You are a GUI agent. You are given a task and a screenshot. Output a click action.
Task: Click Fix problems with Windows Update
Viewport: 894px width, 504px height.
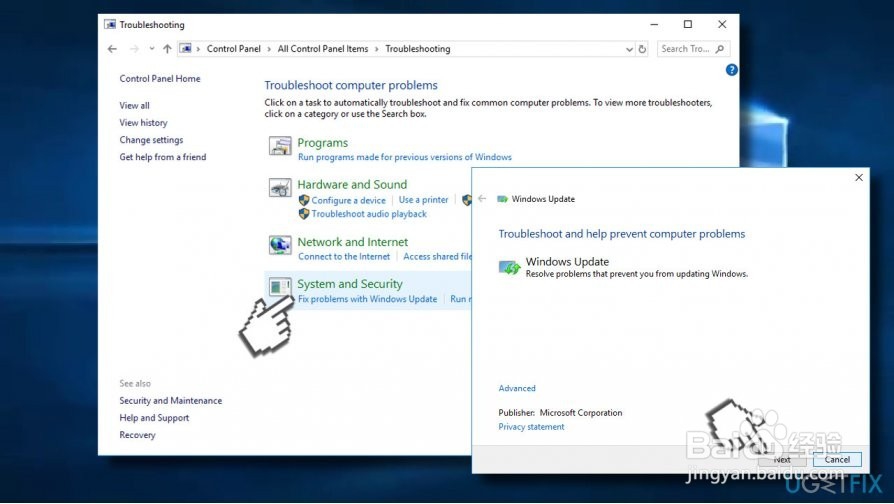pos(367,299)
